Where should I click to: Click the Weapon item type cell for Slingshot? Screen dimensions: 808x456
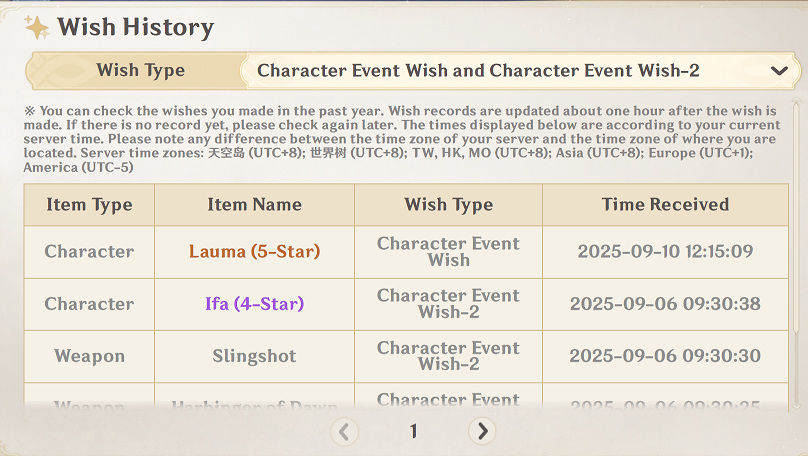click(89, 356)
